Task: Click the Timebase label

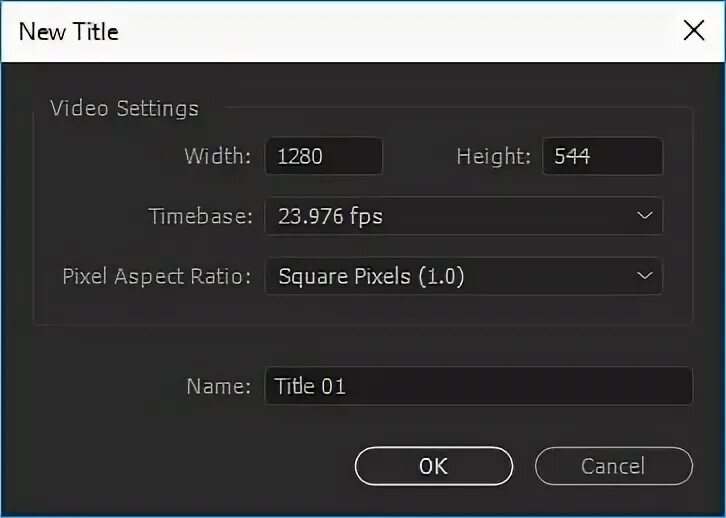Action: pos(200,216)
